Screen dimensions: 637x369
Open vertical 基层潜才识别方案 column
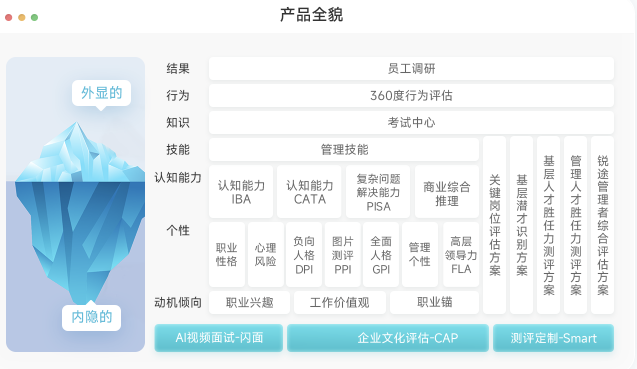coord(522,225)
